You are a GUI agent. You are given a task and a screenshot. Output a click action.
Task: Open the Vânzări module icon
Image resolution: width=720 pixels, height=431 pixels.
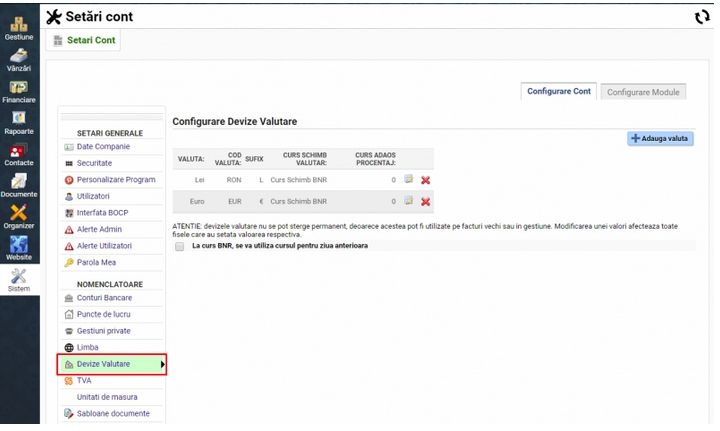19,57
